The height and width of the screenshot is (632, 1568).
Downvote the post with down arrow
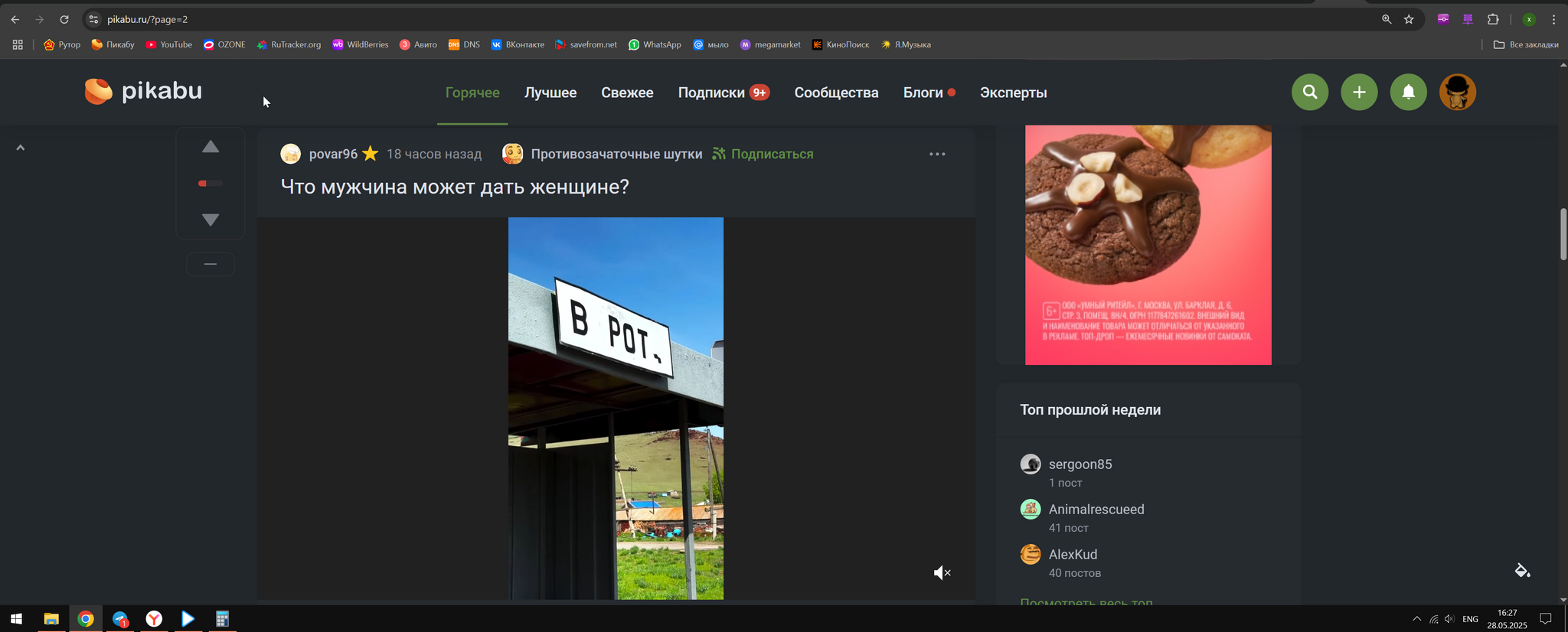coord(211,220)
